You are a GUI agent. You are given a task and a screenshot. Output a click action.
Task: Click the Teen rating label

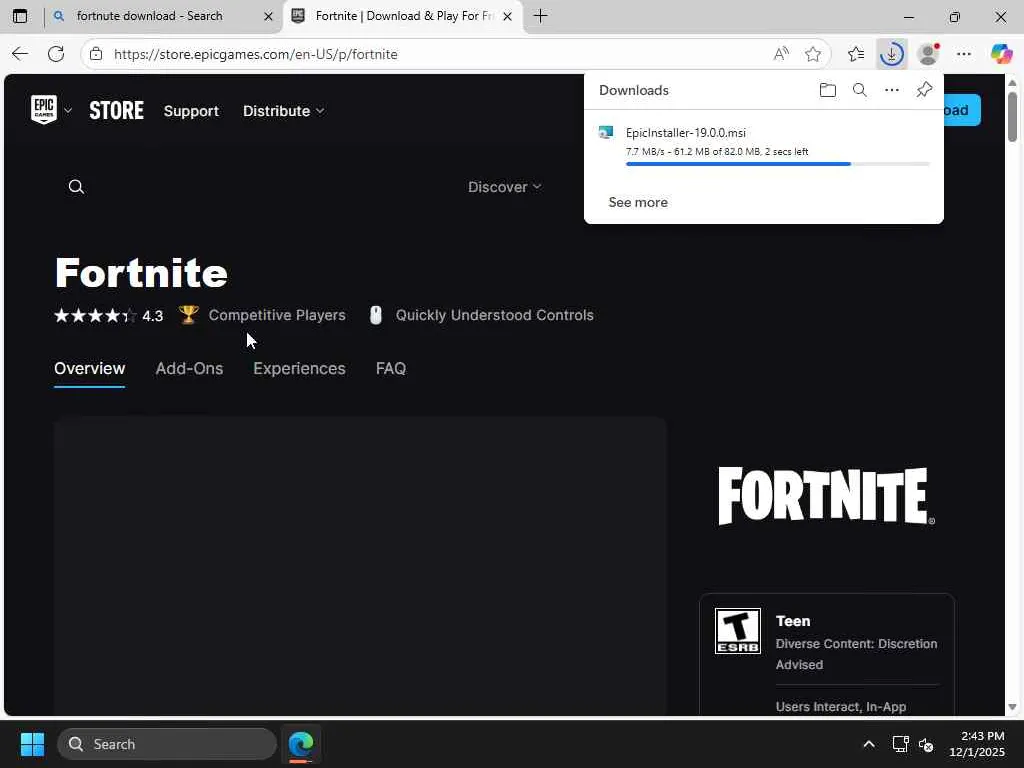[793, 621]
